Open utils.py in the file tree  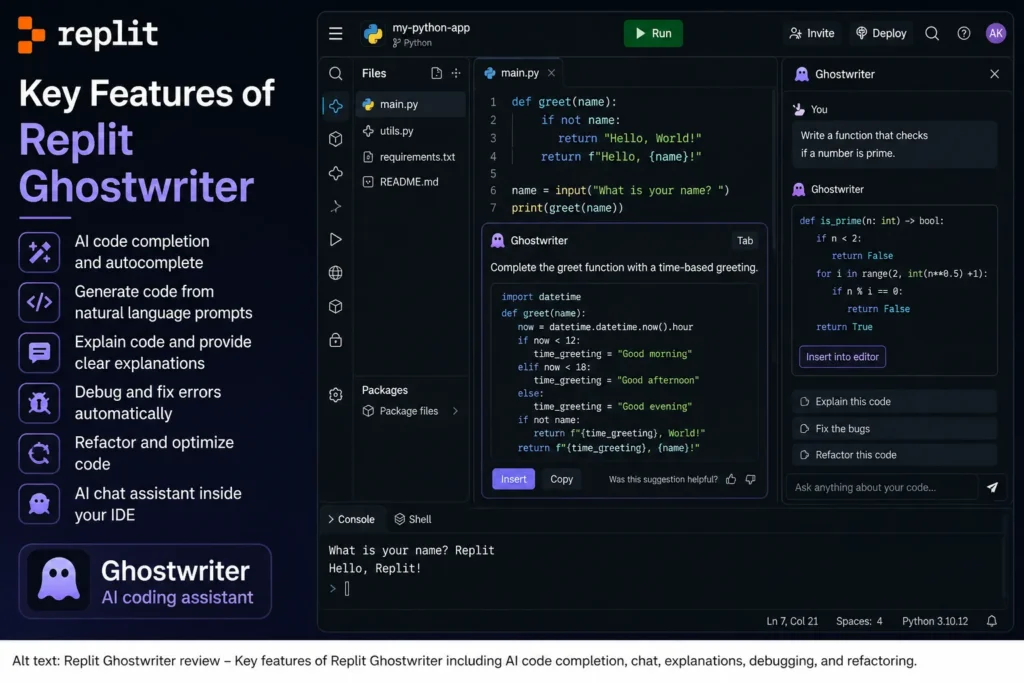(x=411, y=131)
